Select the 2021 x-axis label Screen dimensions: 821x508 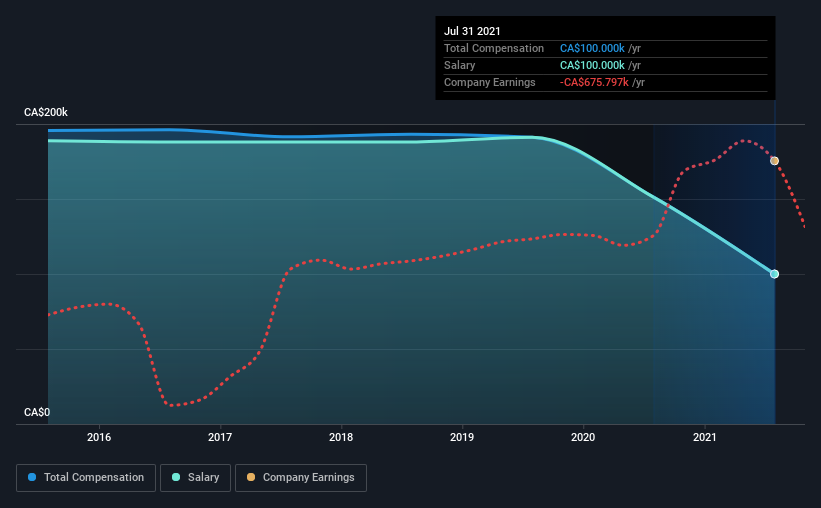coord(704,437)
